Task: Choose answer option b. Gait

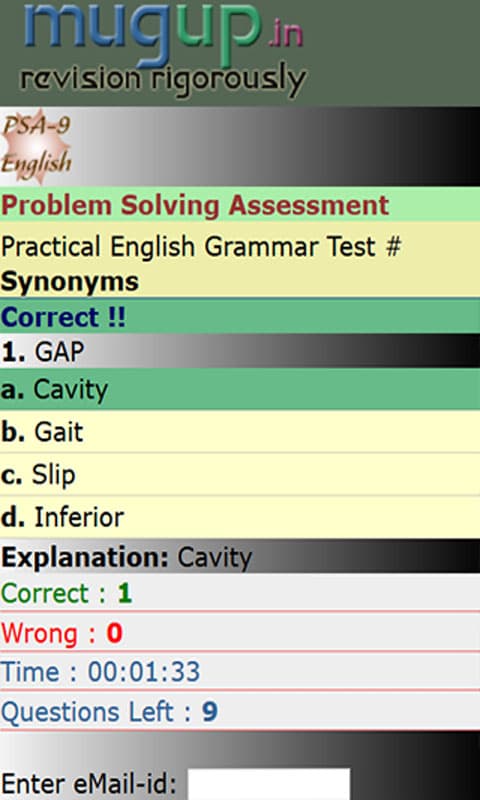Action: [x=240, y=432]
